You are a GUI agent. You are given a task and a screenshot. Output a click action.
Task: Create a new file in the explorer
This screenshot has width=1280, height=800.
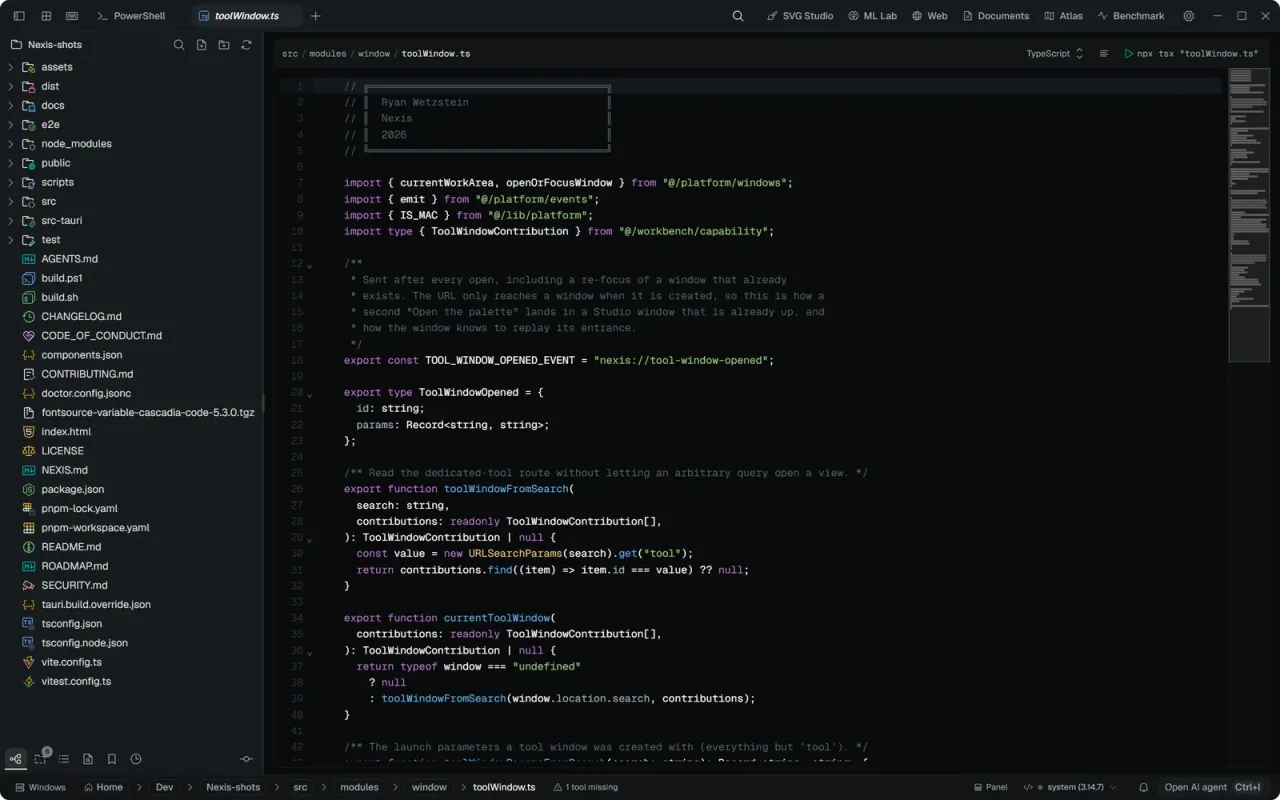(201, 45)
